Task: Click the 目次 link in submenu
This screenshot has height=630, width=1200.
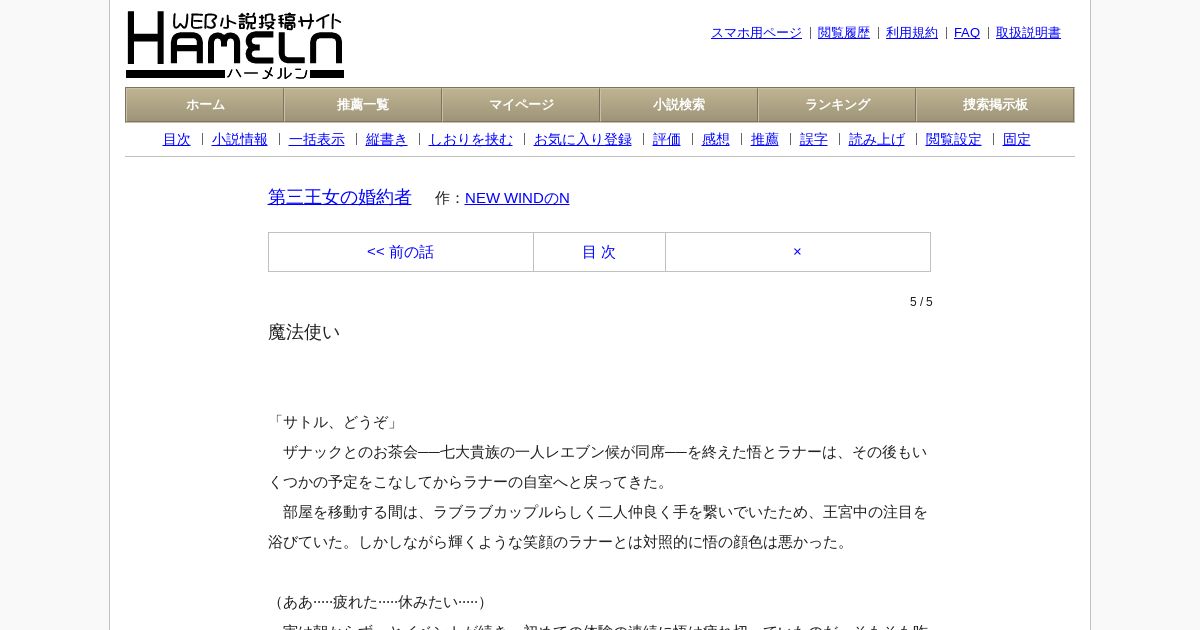Action: (177, 140)
